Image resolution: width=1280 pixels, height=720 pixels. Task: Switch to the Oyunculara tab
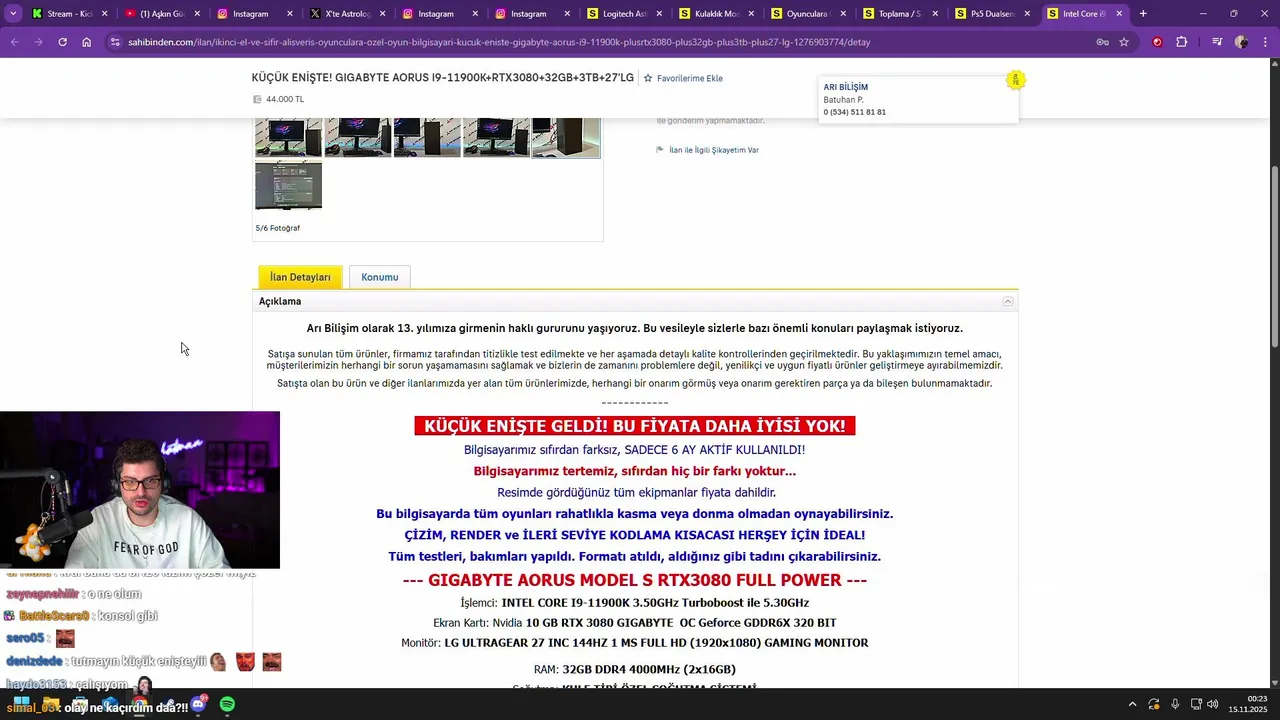[x=808, y=14]
